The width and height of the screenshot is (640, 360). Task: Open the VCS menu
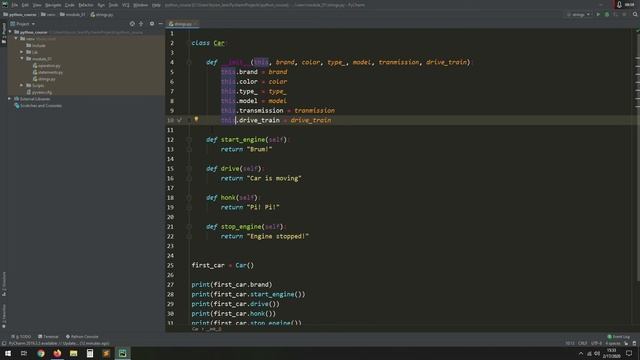pyautogui.click(x=126, y=5)
